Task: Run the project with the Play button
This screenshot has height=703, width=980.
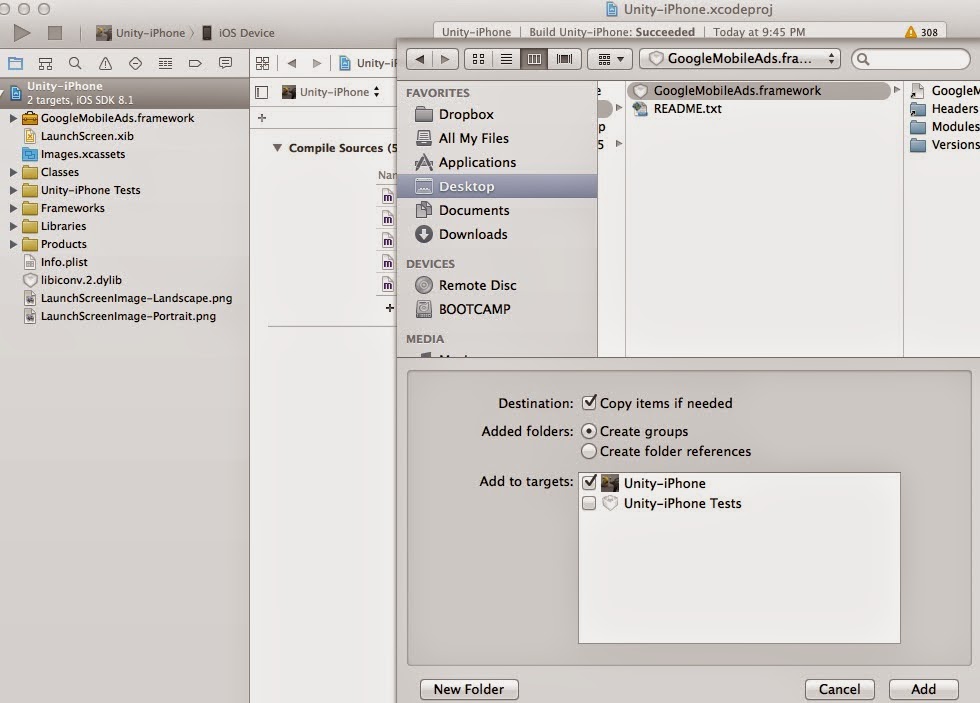Action: coord(22,32)
